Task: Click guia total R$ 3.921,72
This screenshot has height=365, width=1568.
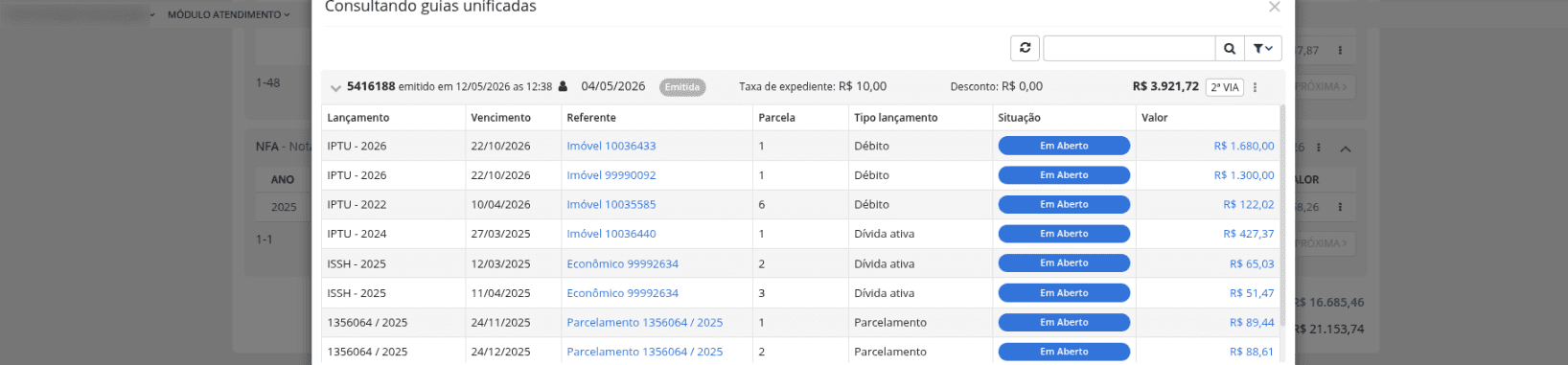Action: (x=1165, y=86)
